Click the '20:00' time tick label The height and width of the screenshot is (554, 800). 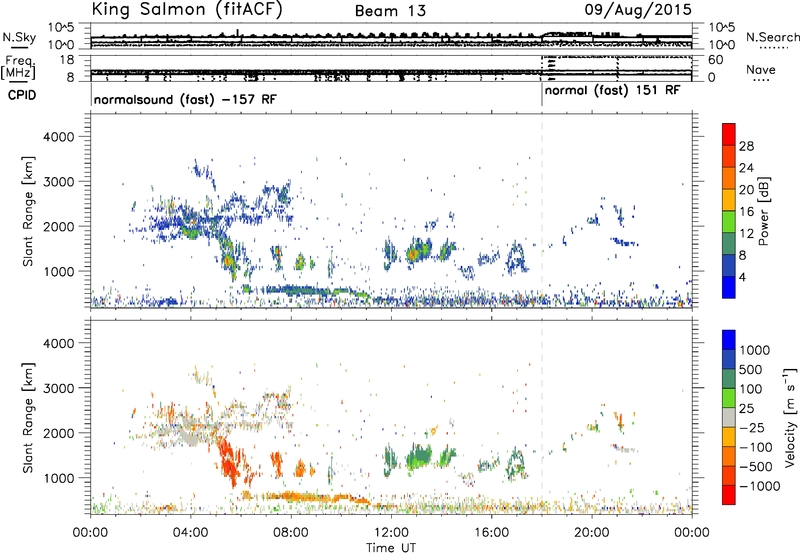(x=592, y=532)
